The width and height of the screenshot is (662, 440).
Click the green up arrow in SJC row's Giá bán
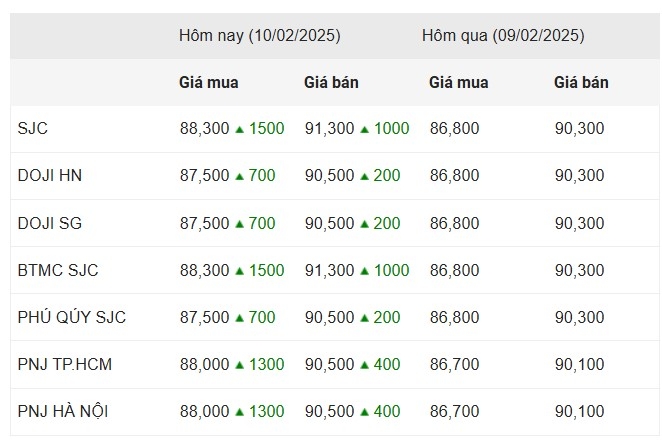point(364,129)
